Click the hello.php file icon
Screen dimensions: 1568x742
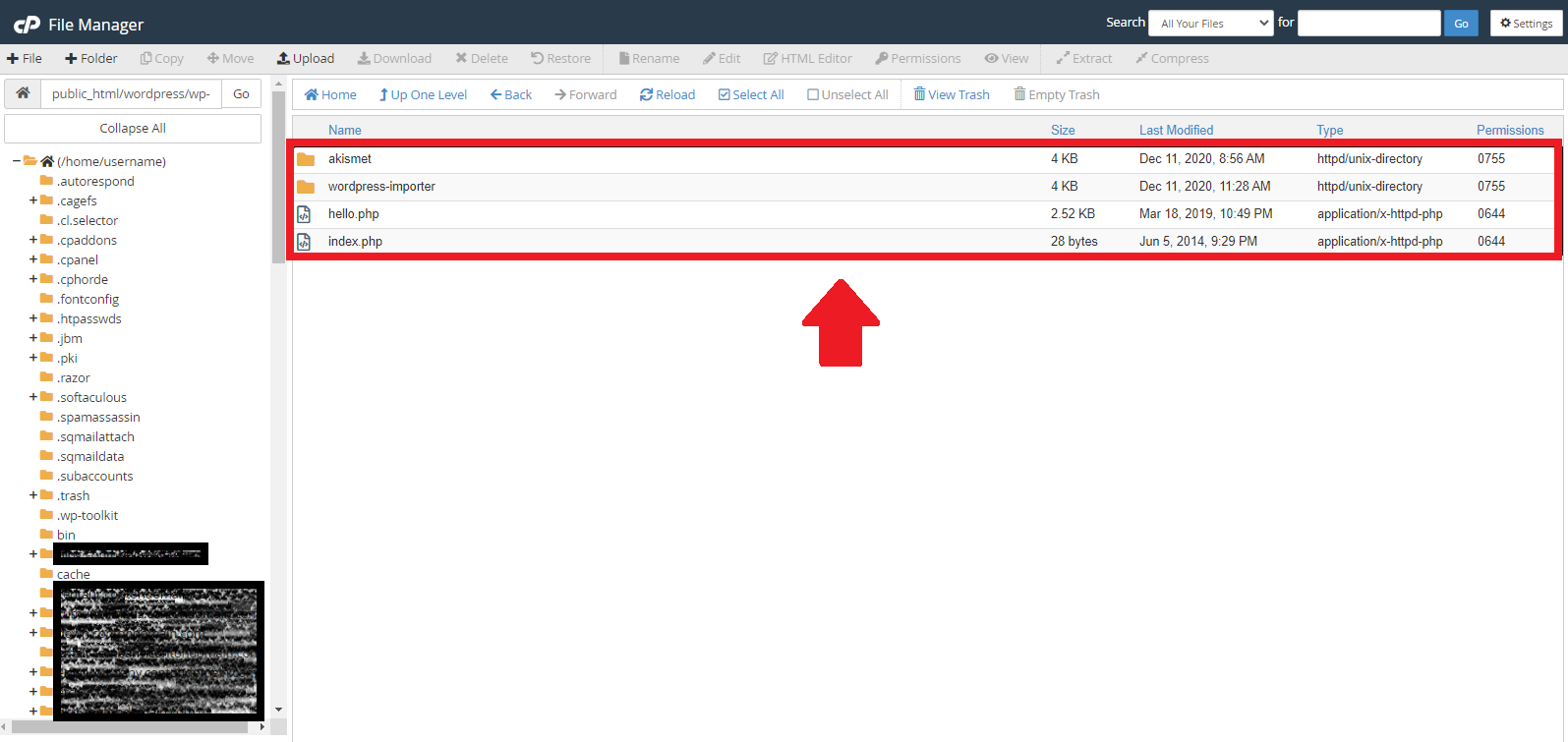(x=305, y=214)
